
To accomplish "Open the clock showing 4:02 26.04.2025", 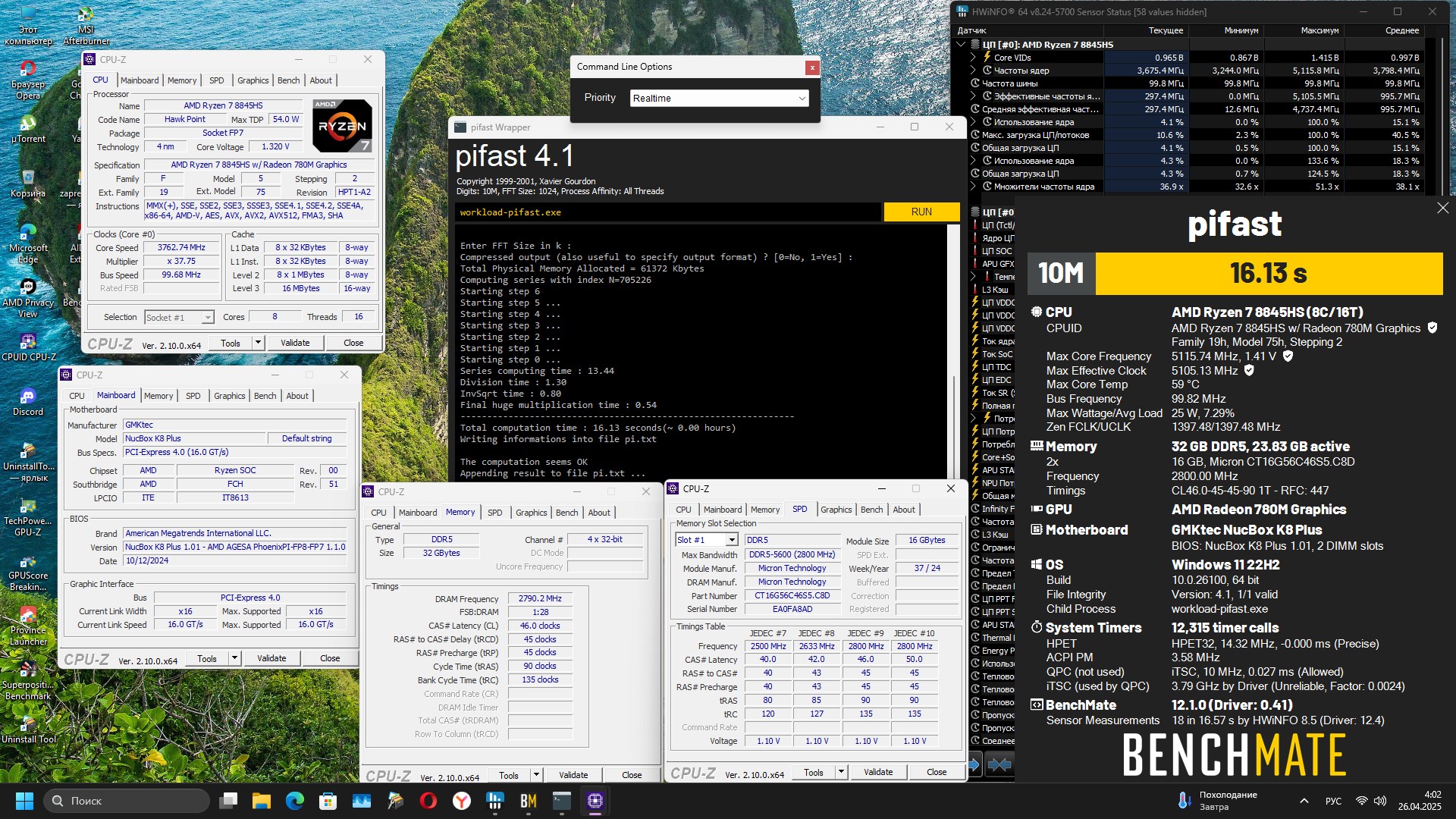I will pyautogui.click(x=1420, y=801).
